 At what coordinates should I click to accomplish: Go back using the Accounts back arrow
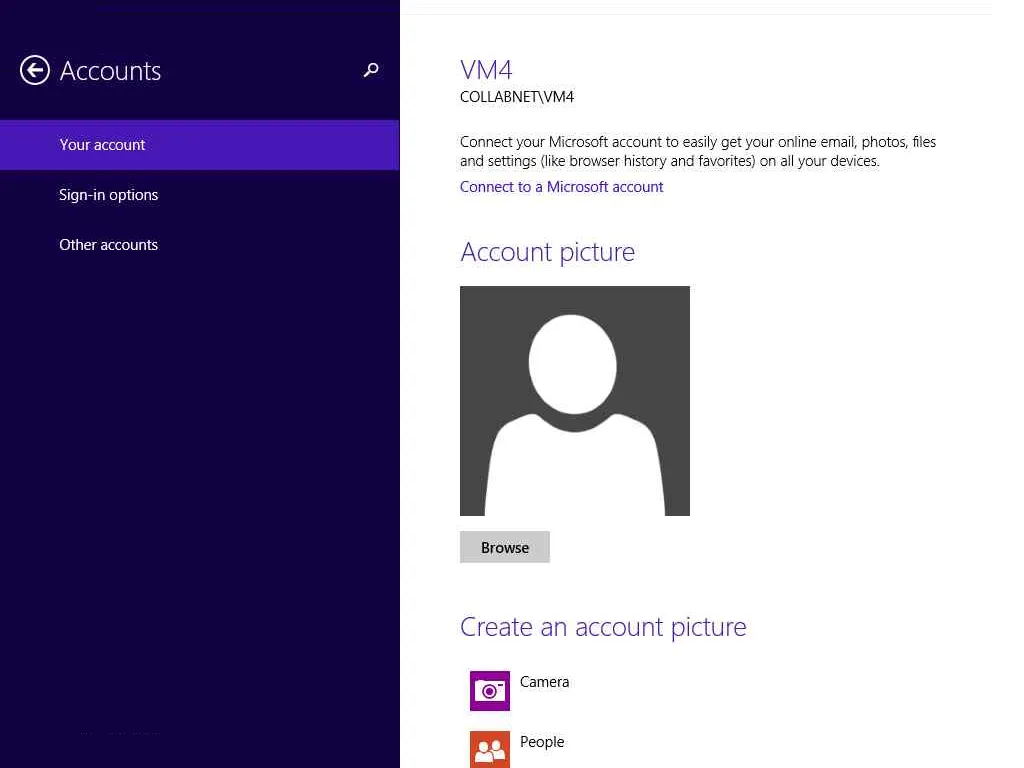(x=35, y=70)
